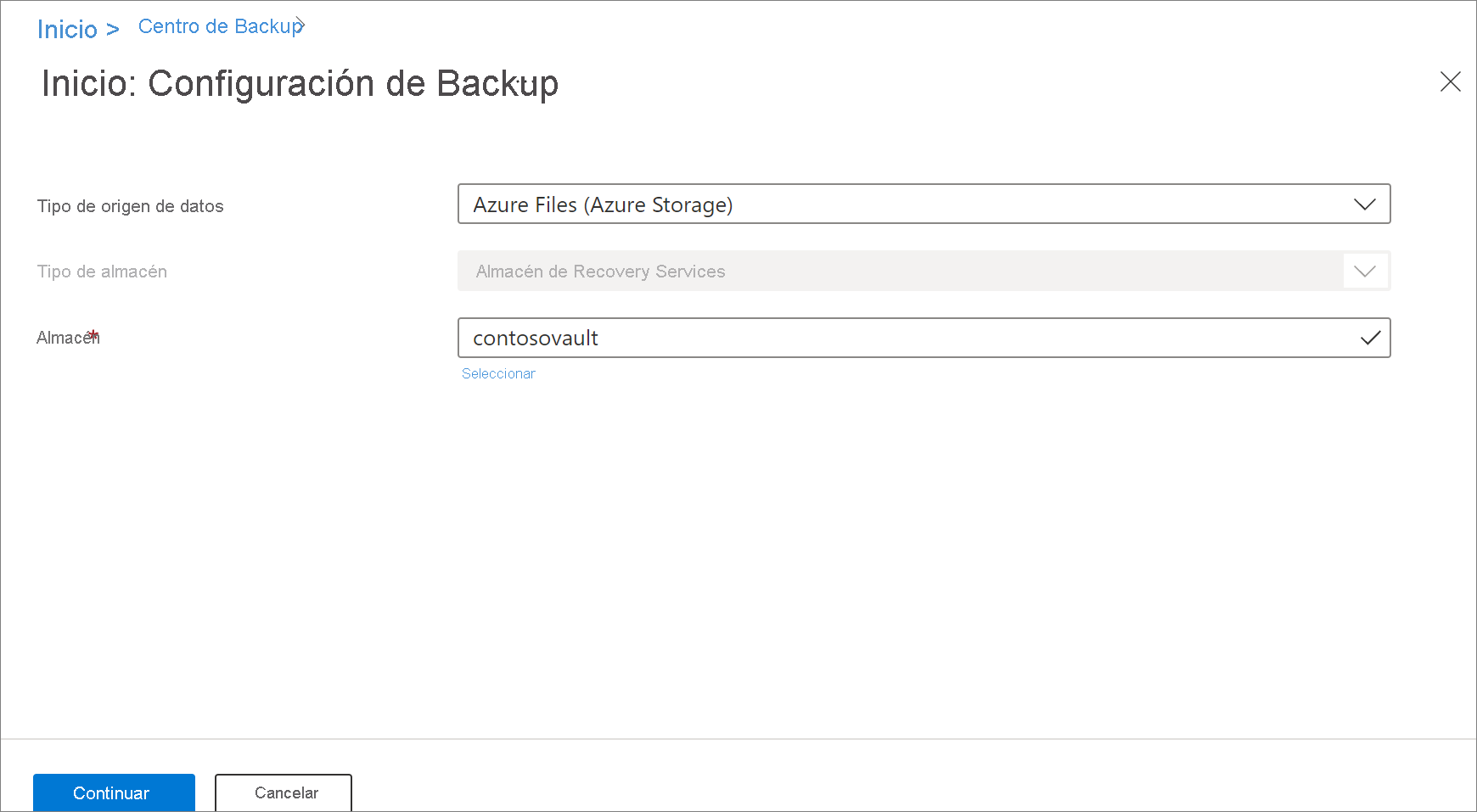Image resolution: width=1477 pixels, height=812 pixels.
Task: Click chevron on Tipo de almacén field
Action: [1364, 272]
